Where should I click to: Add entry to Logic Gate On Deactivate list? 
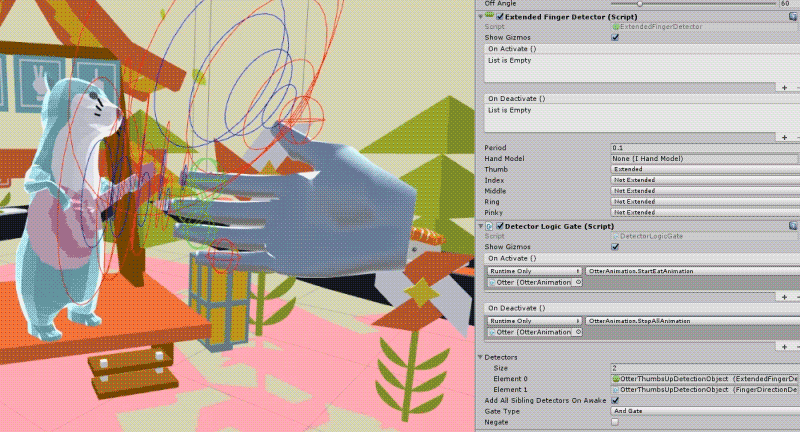pos(784,347)
